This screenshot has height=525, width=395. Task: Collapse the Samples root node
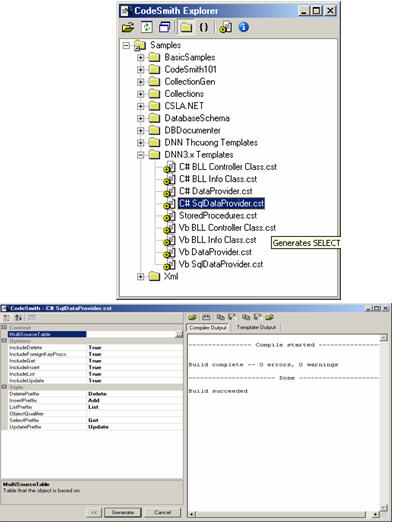(x=126, y=46)
